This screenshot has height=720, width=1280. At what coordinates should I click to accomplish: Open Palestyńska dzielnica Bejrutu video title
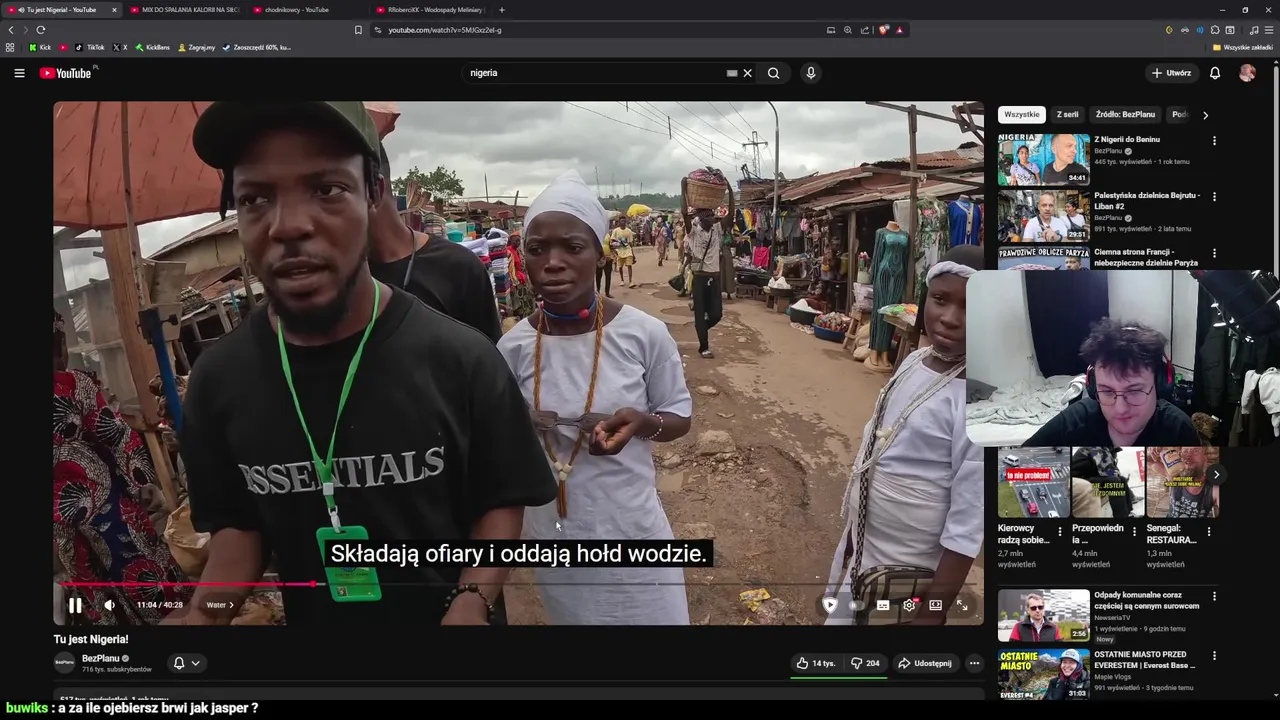tap(1146, 200)
